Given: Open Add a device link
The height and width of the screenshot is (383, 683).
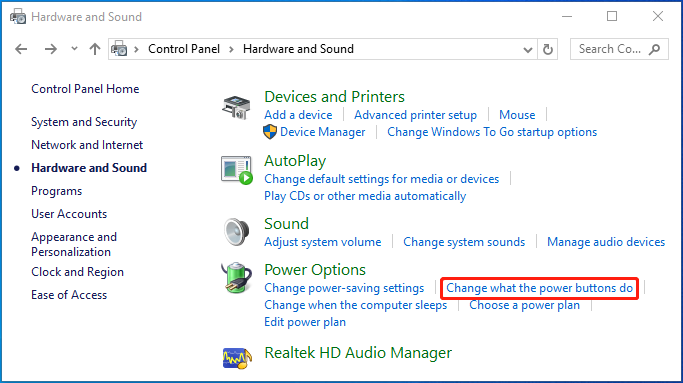Looking at the screenshot, I should click(x=298, y=115).
